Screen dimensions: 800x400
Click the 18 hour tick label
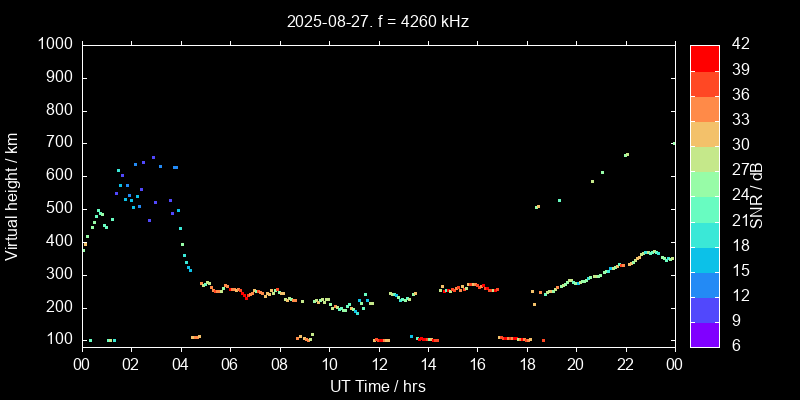pos(526,364)
